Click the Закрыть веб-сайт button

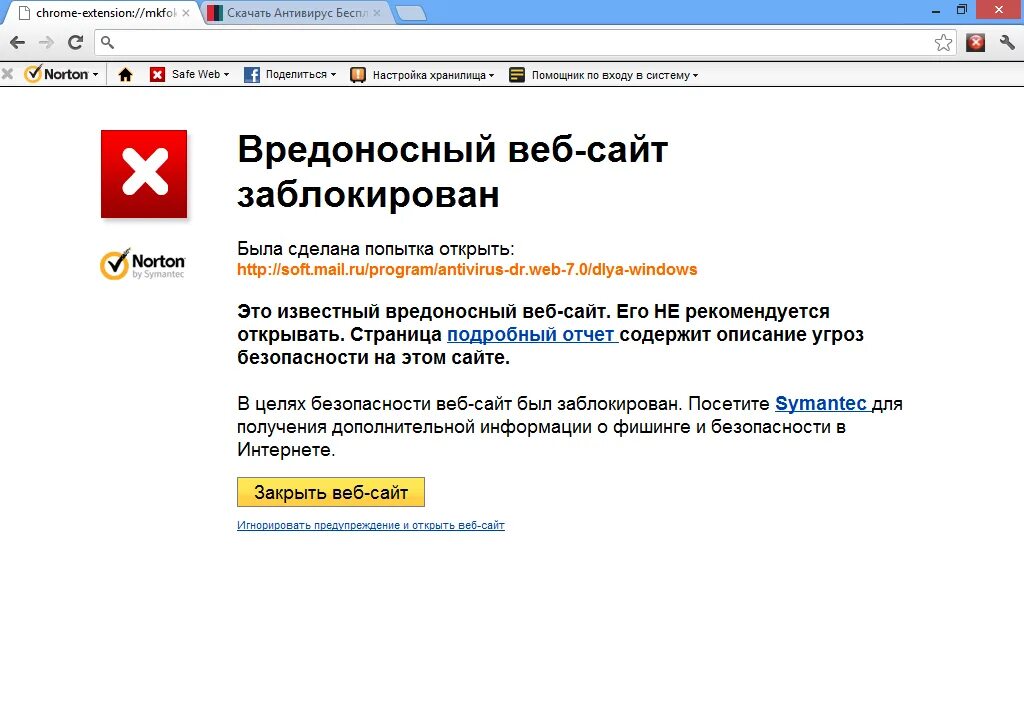[x=330, y=492]
